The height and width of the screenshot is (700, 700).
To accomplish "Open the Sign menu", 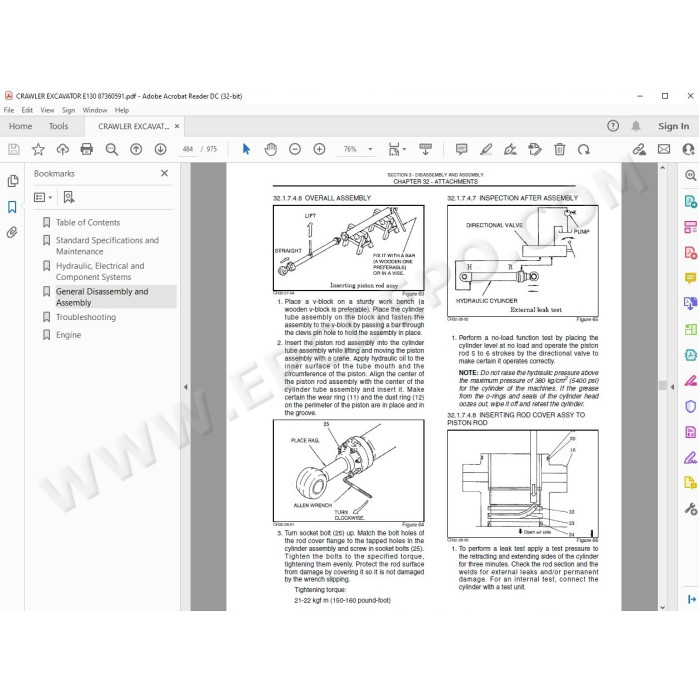I will pyautogui.click(x=68, y=110).
